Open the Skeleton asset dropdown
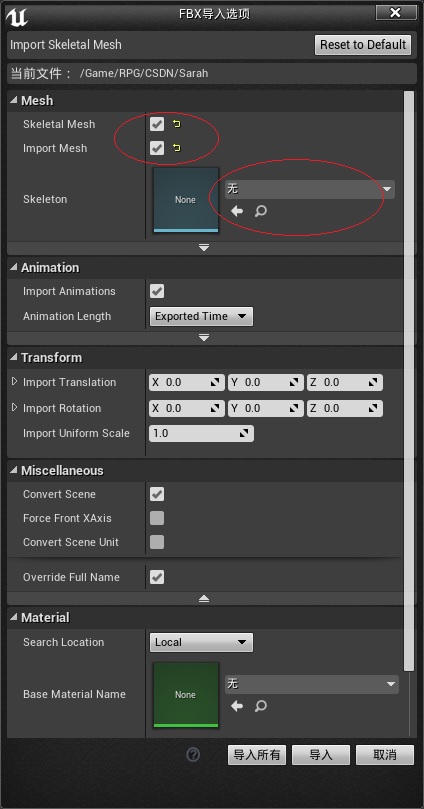 (310, 189)
